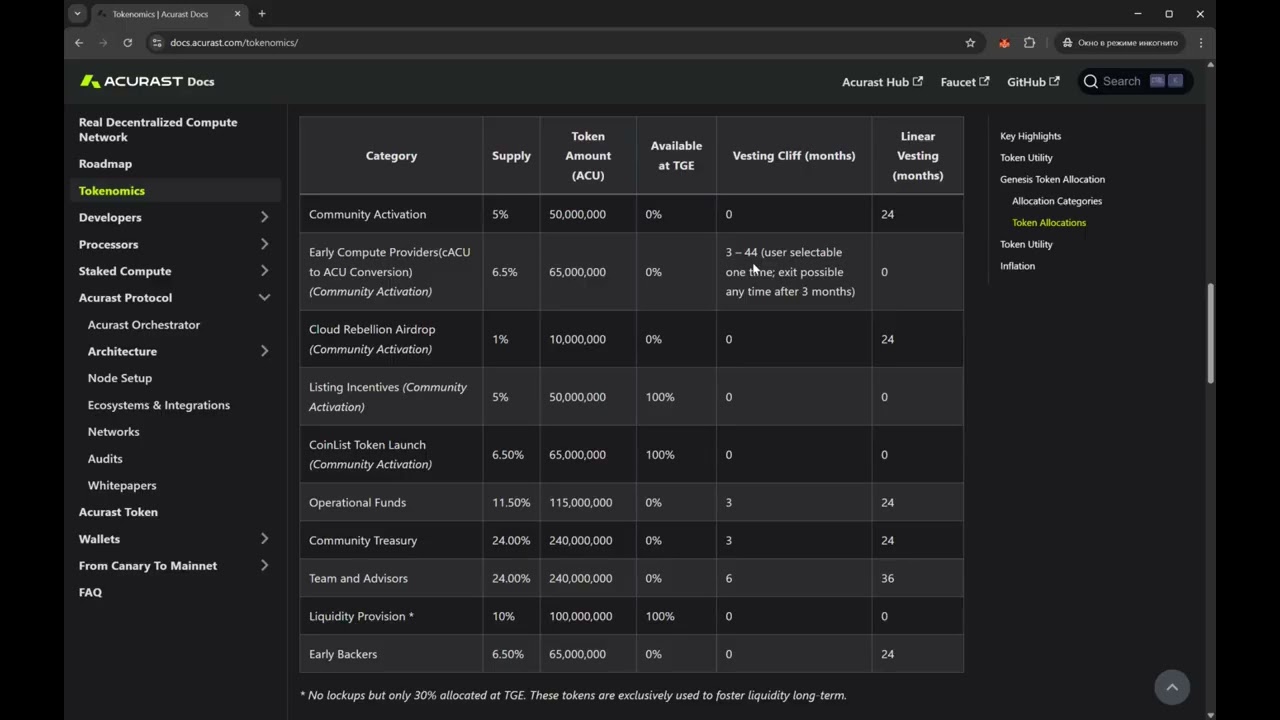Open Chrome three-dot menu
The width and height of the screenshot is (1280, 720).
(1201, 43)
